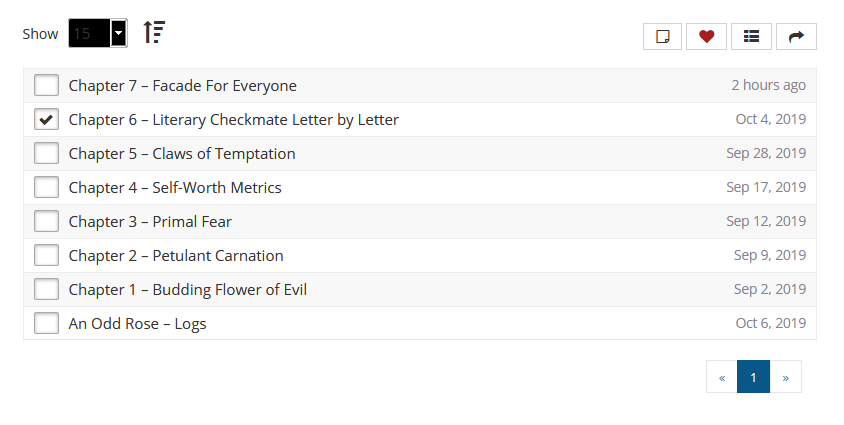Click the share arrow icon
Viewport: 844px width, 425px height.
point(796,37)
